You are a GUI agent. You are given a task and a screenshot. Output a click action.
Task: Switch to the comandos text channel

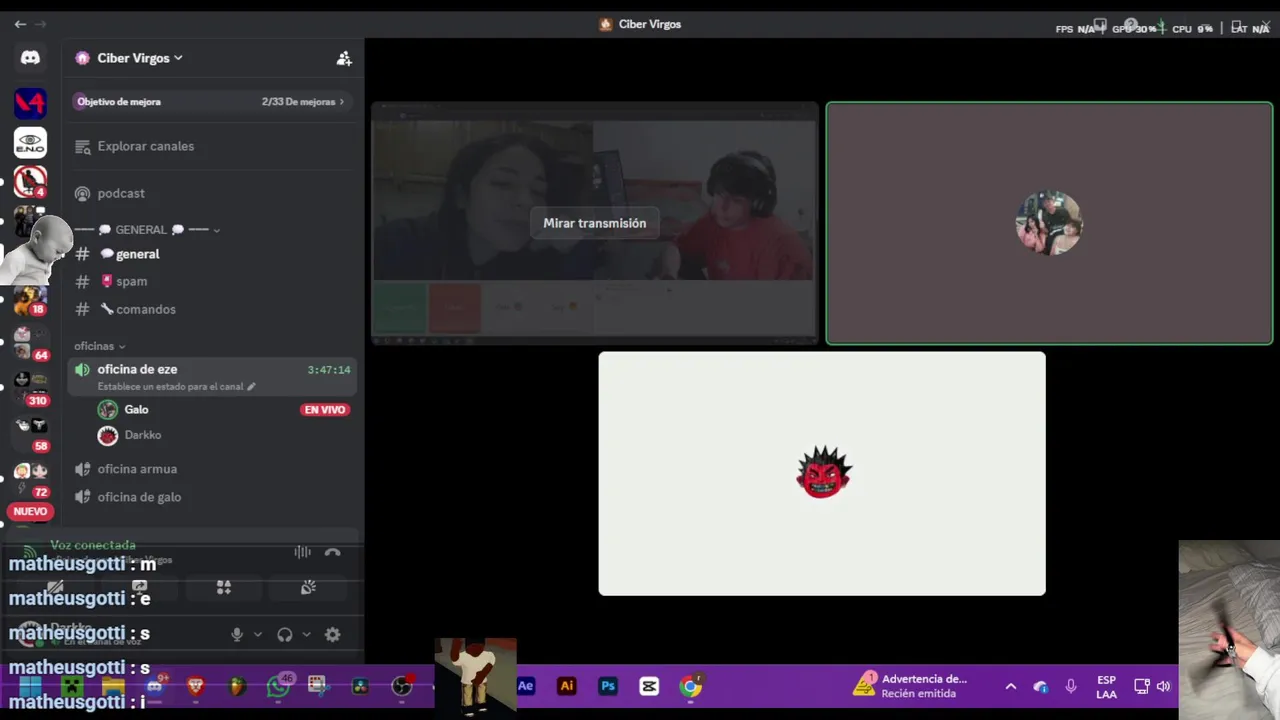tap(145, 309)
